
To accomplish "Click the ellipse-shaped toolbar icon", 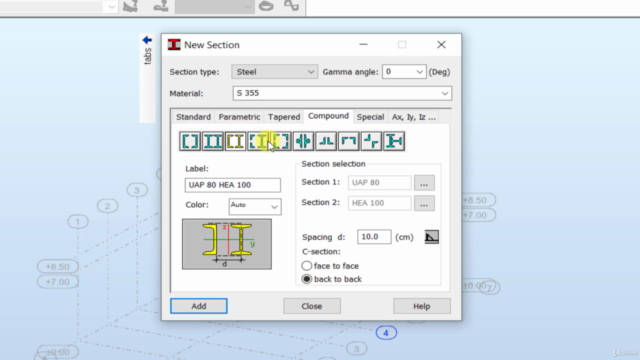I will click(x=266, y=6).
